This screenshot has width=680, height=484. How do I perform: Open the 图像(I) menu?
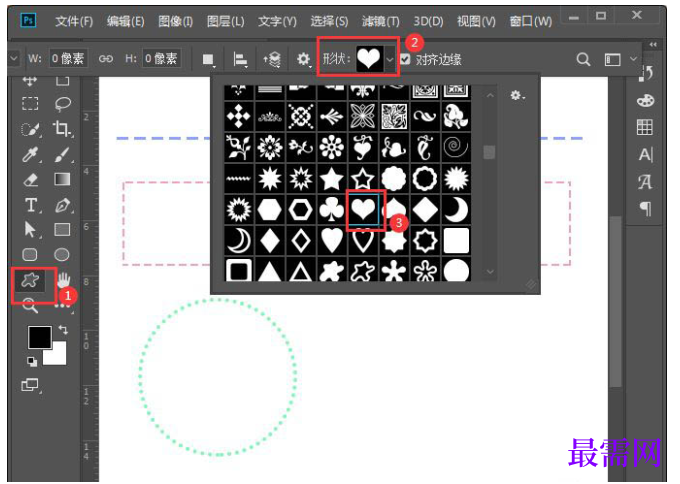(x=175, y=21)
